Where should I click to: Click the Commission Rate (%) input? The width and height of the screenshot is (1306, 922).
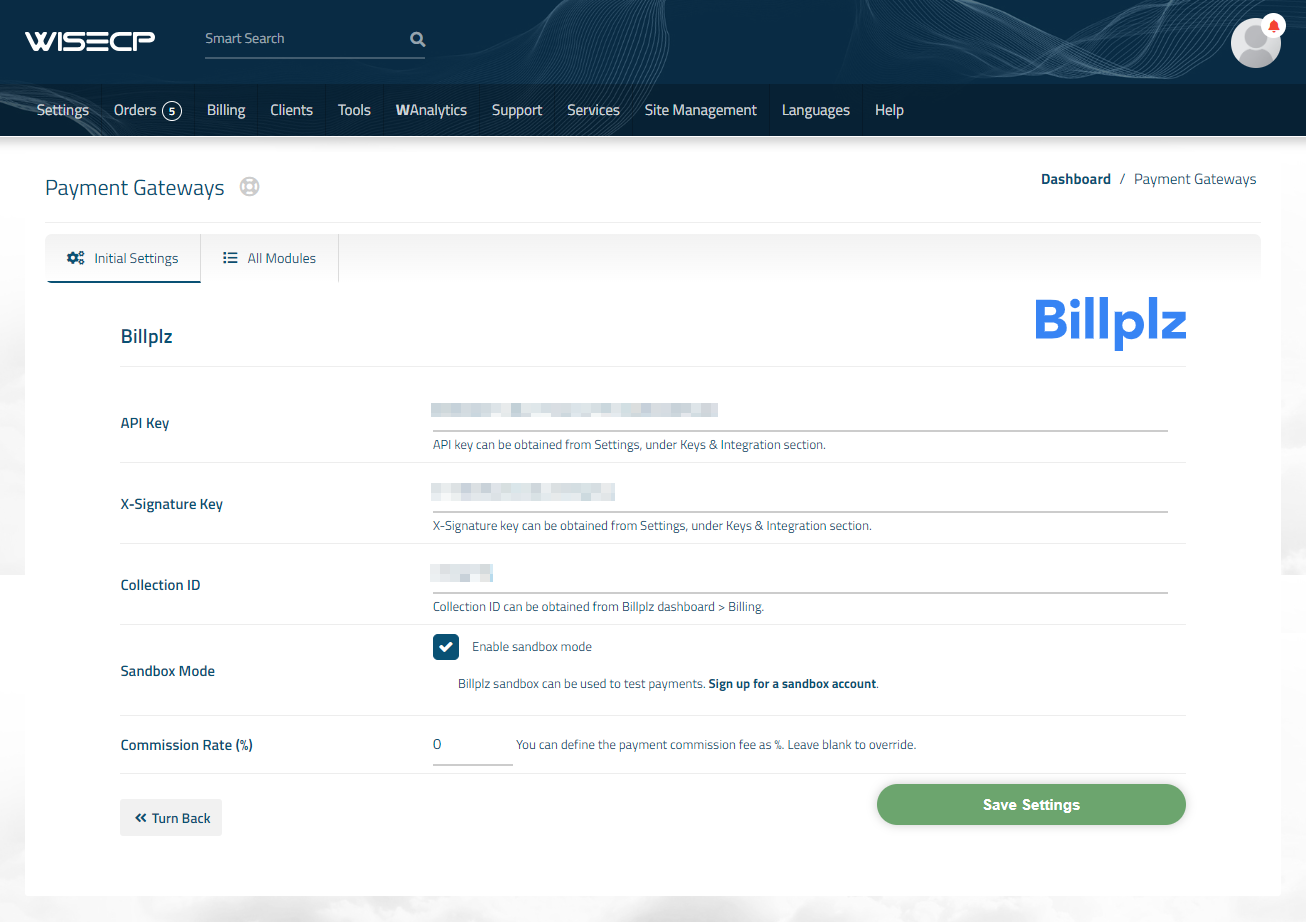point(472,746)
